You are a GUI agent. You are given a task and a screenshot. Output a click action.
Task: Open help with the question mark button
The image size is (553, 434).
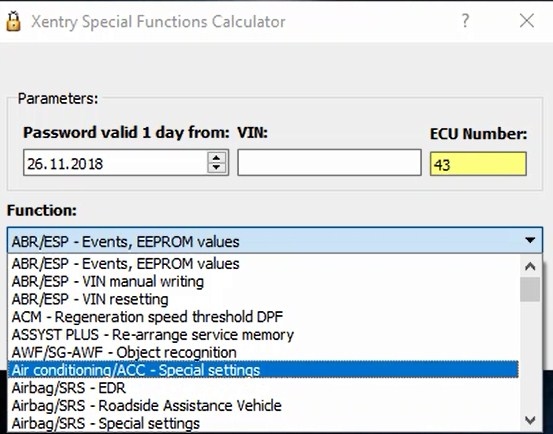coord(465,21)
